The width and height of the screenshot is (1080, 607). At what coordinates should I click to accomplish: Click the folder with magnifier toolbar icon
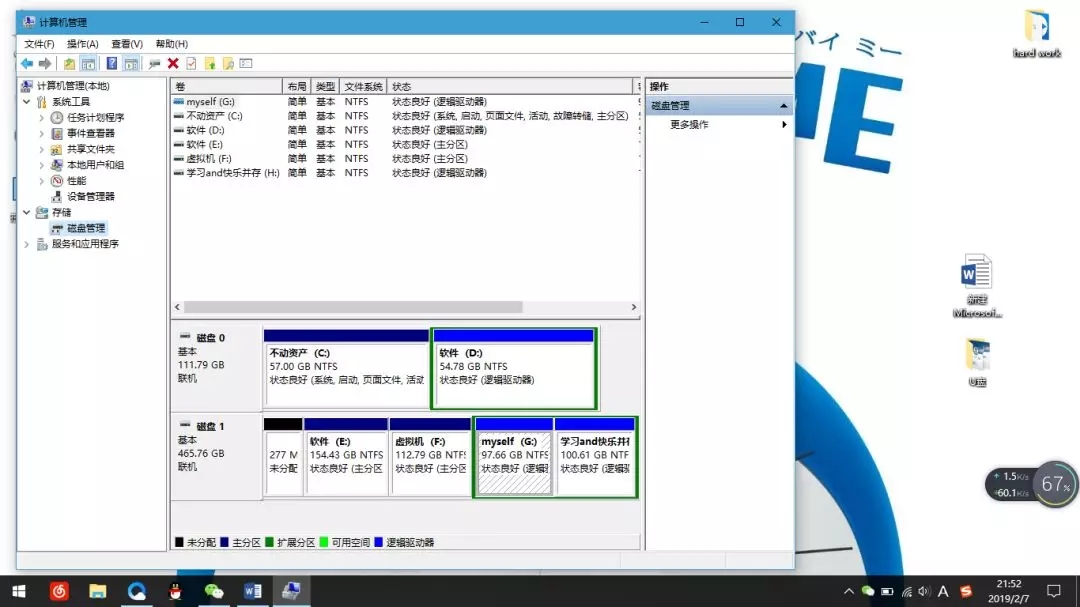[228, 63]
